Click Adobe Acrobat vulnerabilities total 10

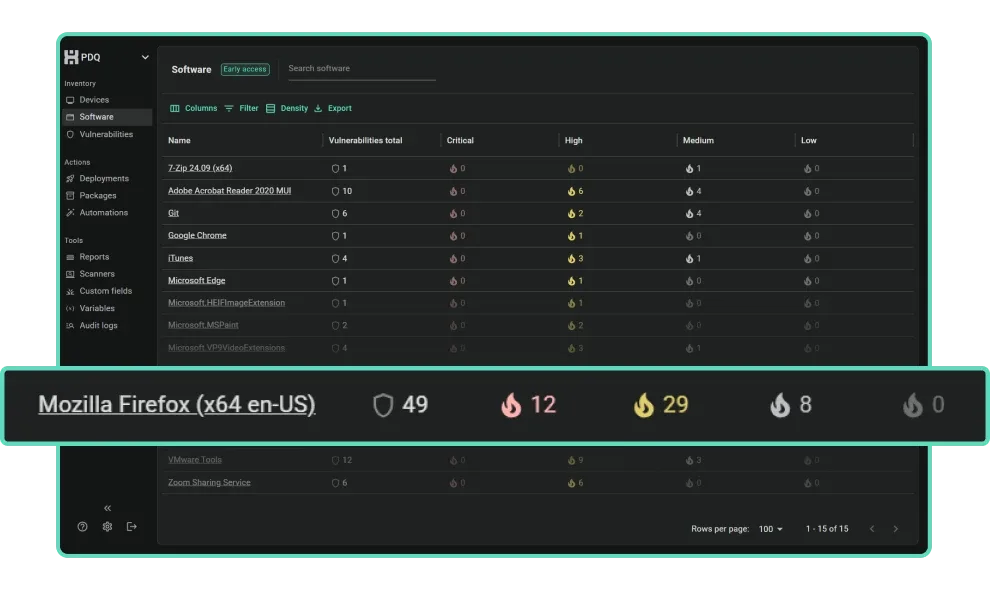(342, 191)
